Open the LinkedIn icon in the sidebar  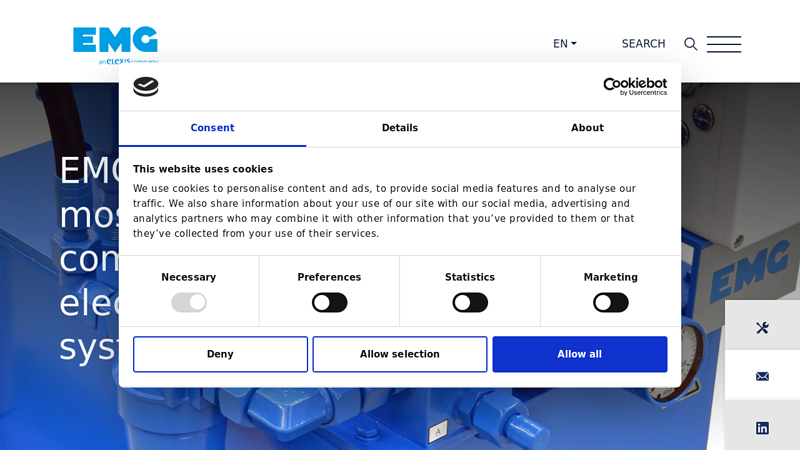pyautogui.click(x=762, y=427)
